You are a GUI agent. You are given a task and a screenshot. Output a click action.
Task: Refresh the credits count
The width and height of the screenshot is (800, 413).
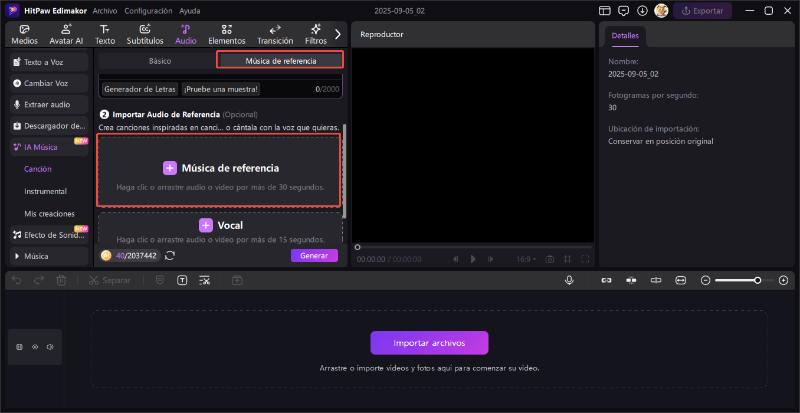click(170, 256)
